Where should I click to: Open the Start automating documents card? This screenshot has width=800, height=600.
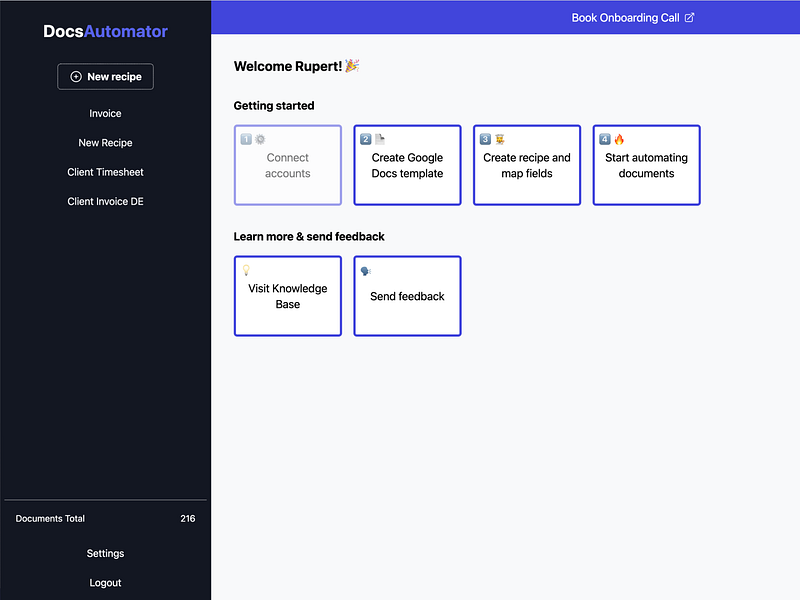[646, 165]
